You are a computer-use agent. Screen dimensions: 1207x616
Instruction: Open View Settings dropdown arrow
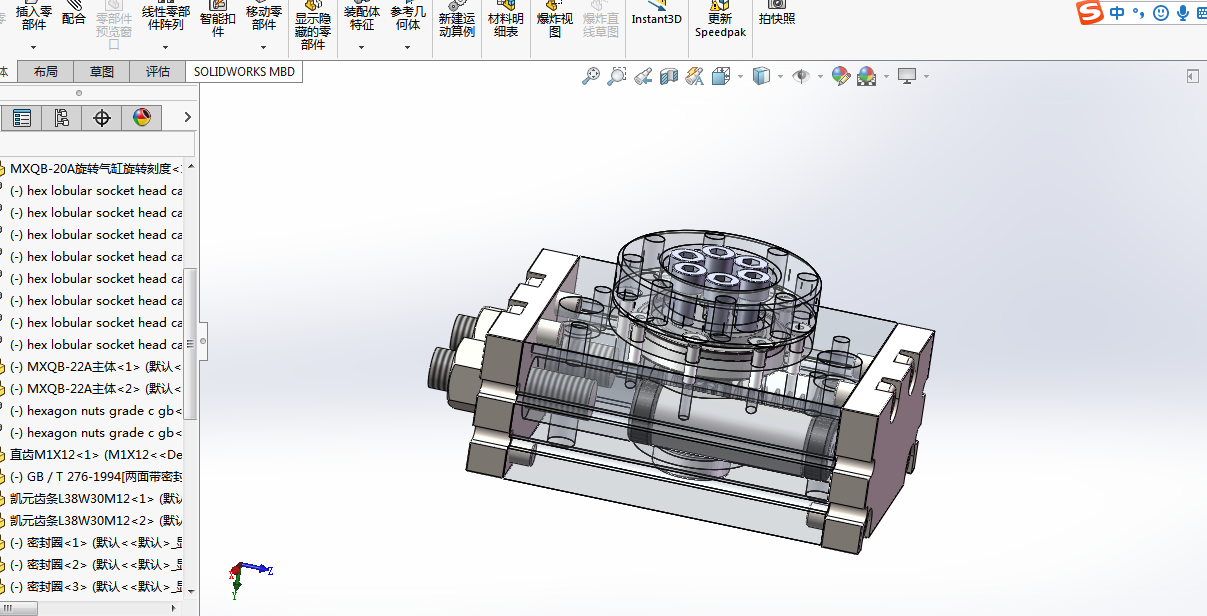coord(926,77)
